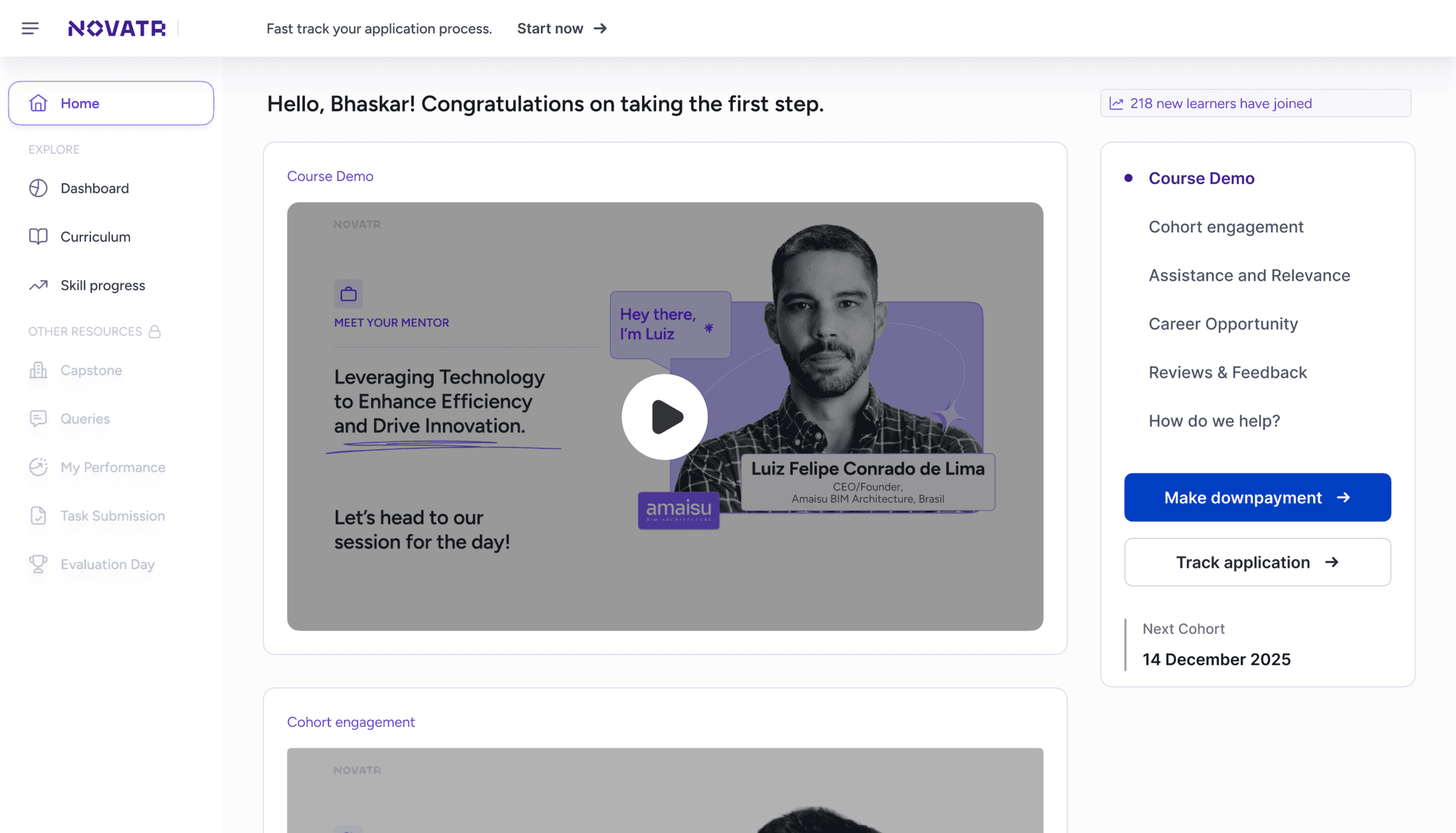The width and height of the screenshot is (1456, 833).
Task: Jump to Course Demo section in right panel
Action: pyautogui.click(x=1201, y=178)
